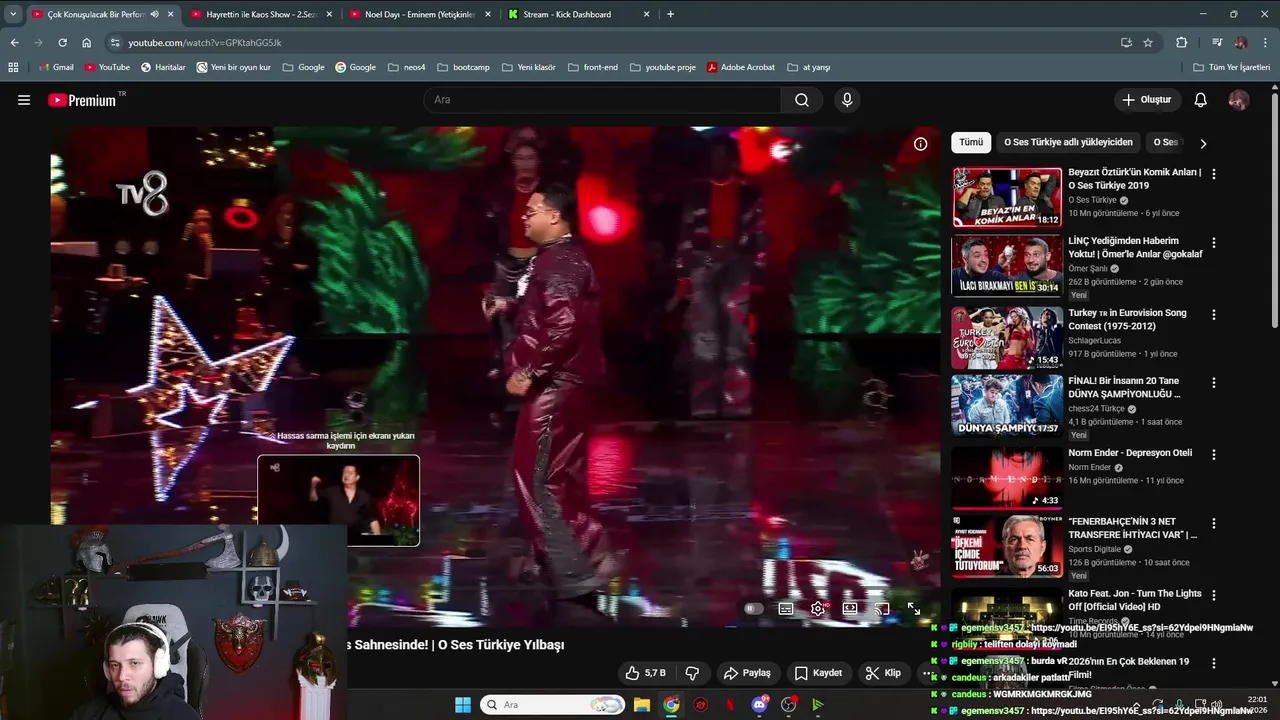Viewport: 1280px width, 720px height.
Task: Start voice search with microphone icon
Action: point(847,100)
